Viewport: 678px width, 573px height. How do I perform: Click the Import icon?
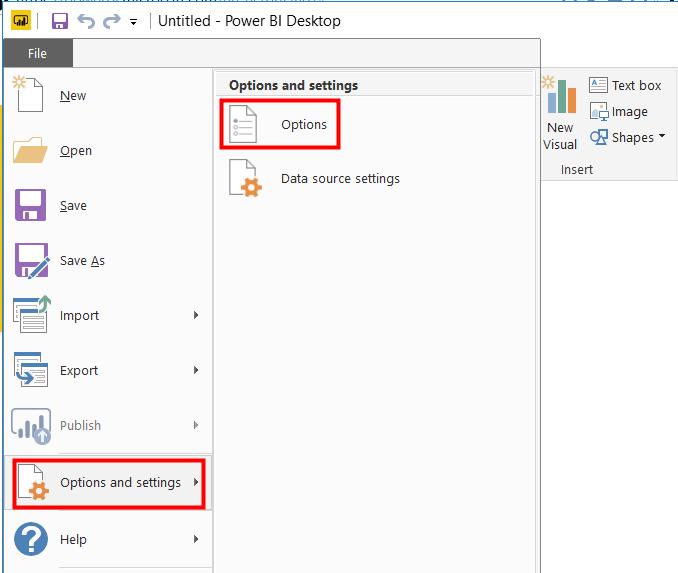pyautogui.click(x=32, y=314)
